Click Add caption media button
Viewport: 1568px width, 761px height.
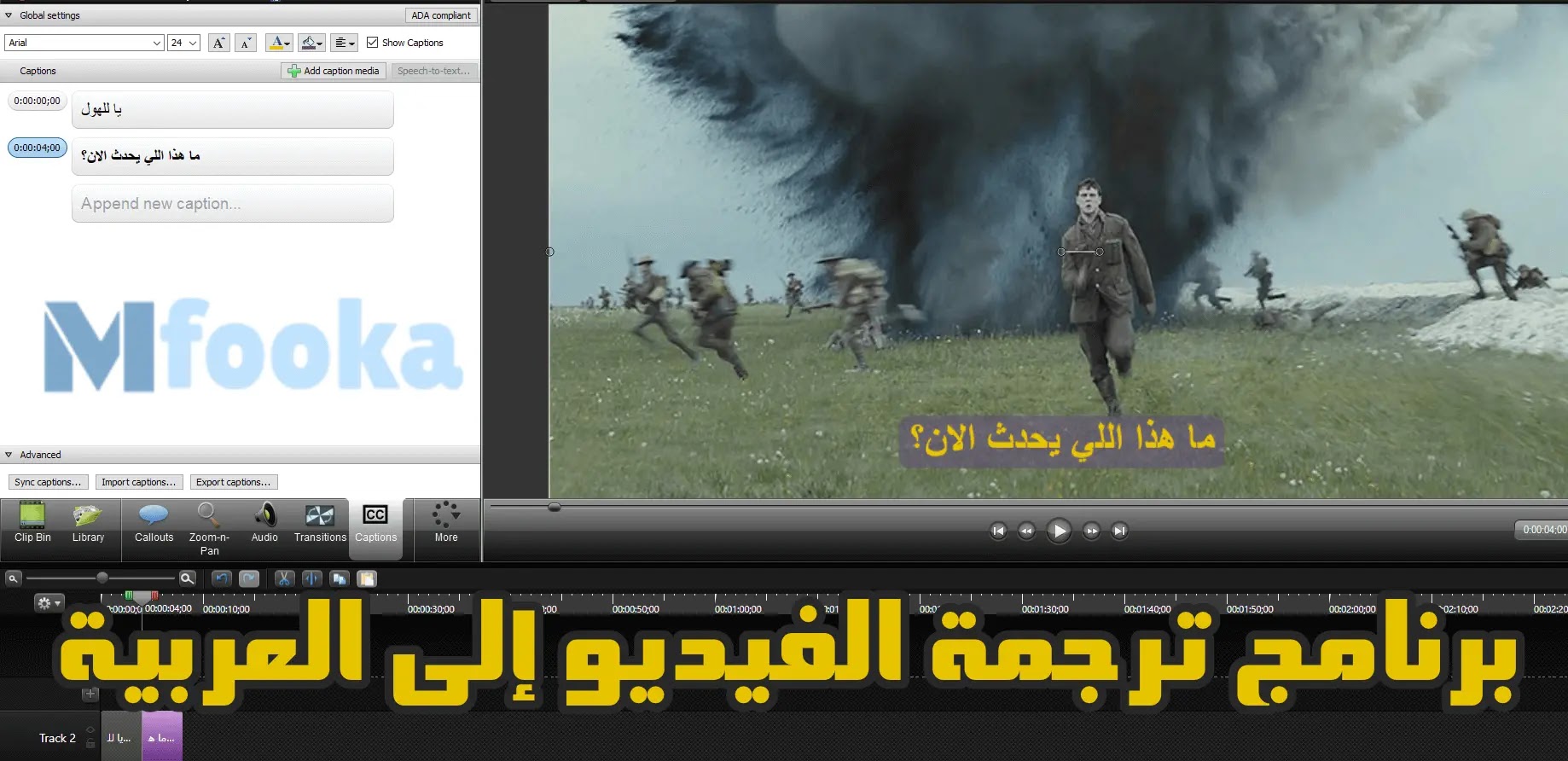pyautogui.click(x=334, y=71)
